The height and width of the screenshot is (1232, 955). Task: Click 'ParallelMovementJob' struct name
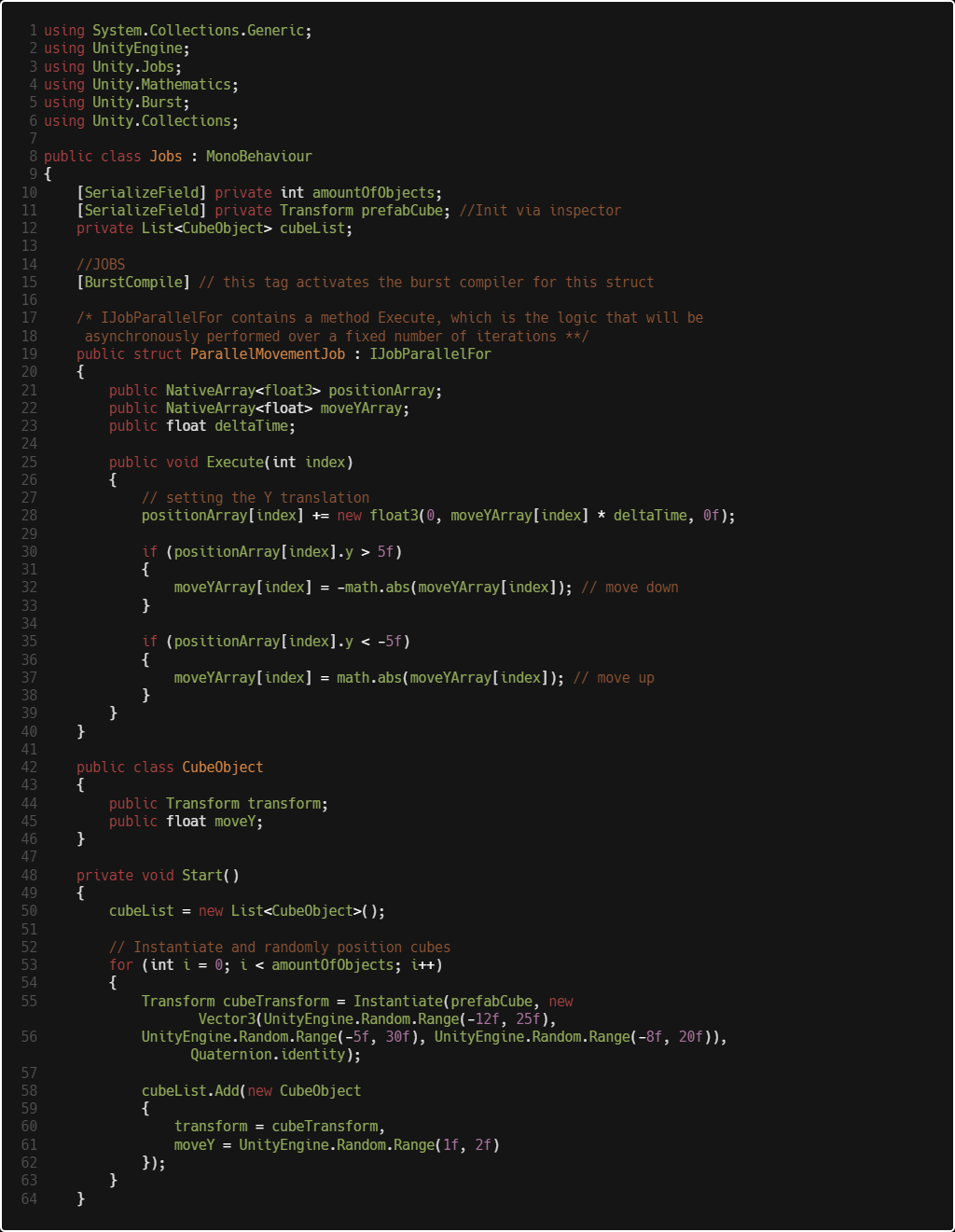click(x=268, y=354)
